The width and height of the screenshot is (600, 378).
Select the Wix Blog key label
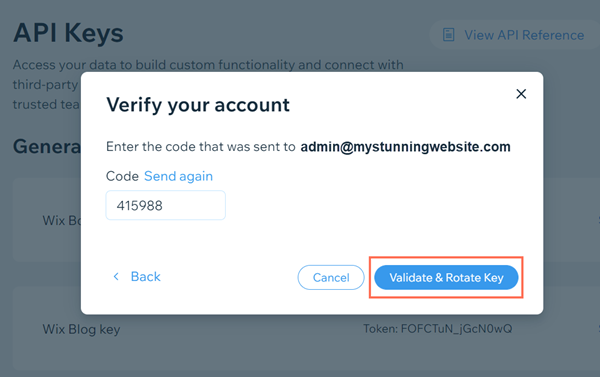tap(81, 329)
